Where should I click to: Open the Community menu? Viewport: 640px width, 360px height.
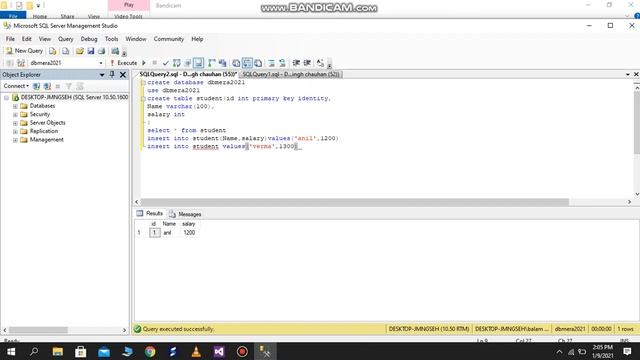tap(169, 39)
